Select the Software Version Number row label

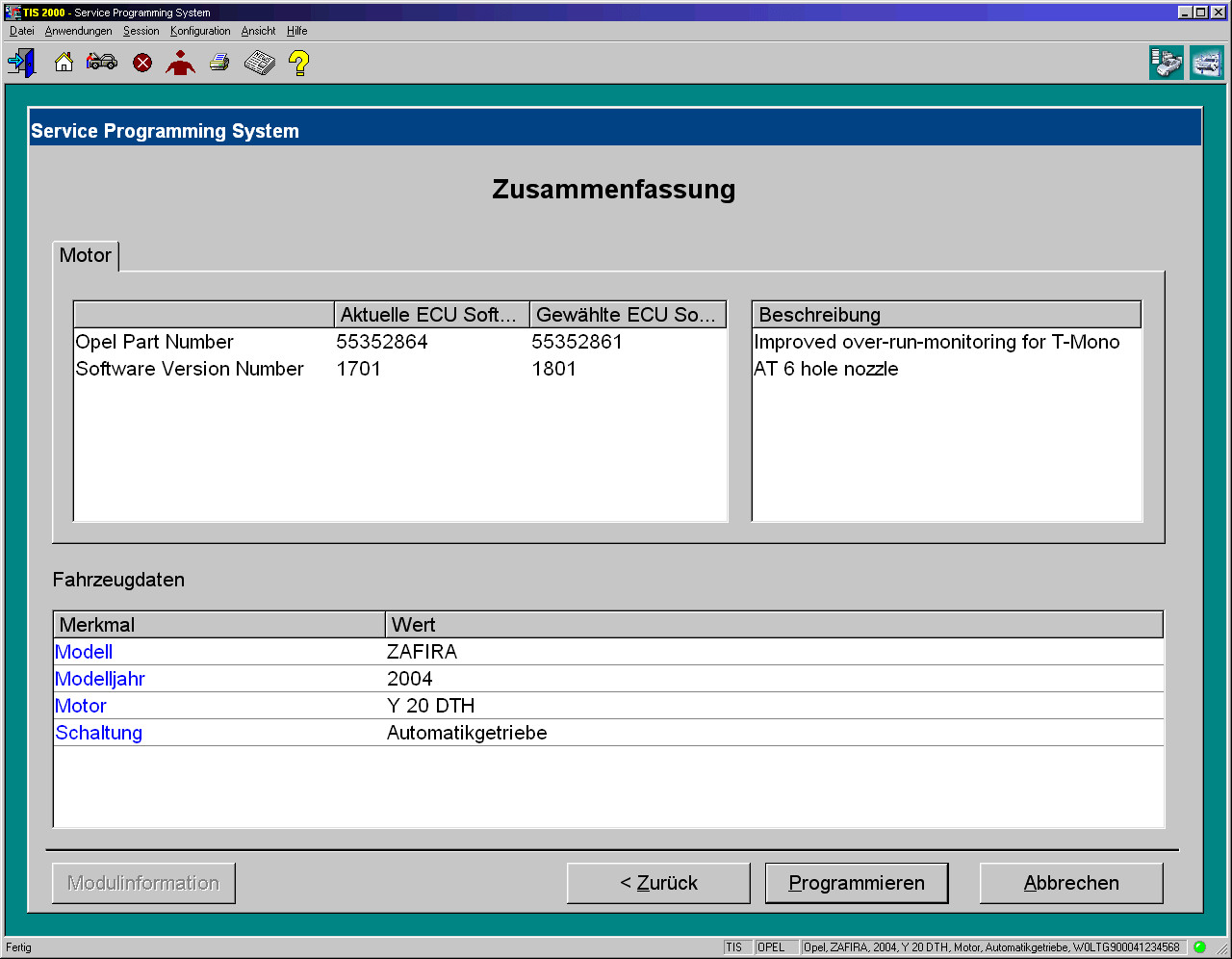[190, 369]
